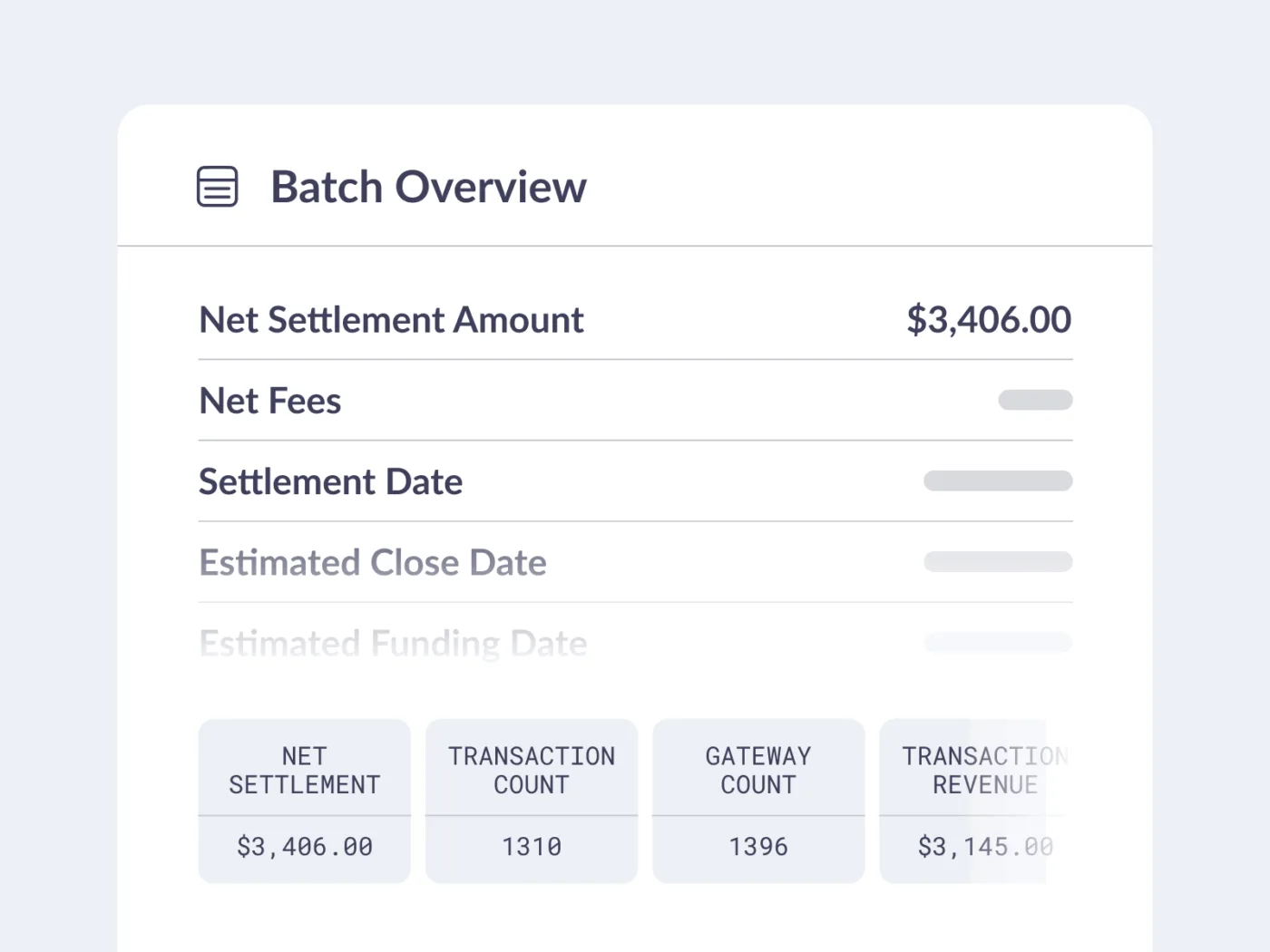Click the 1396 gateway count value

click(758, 847)
